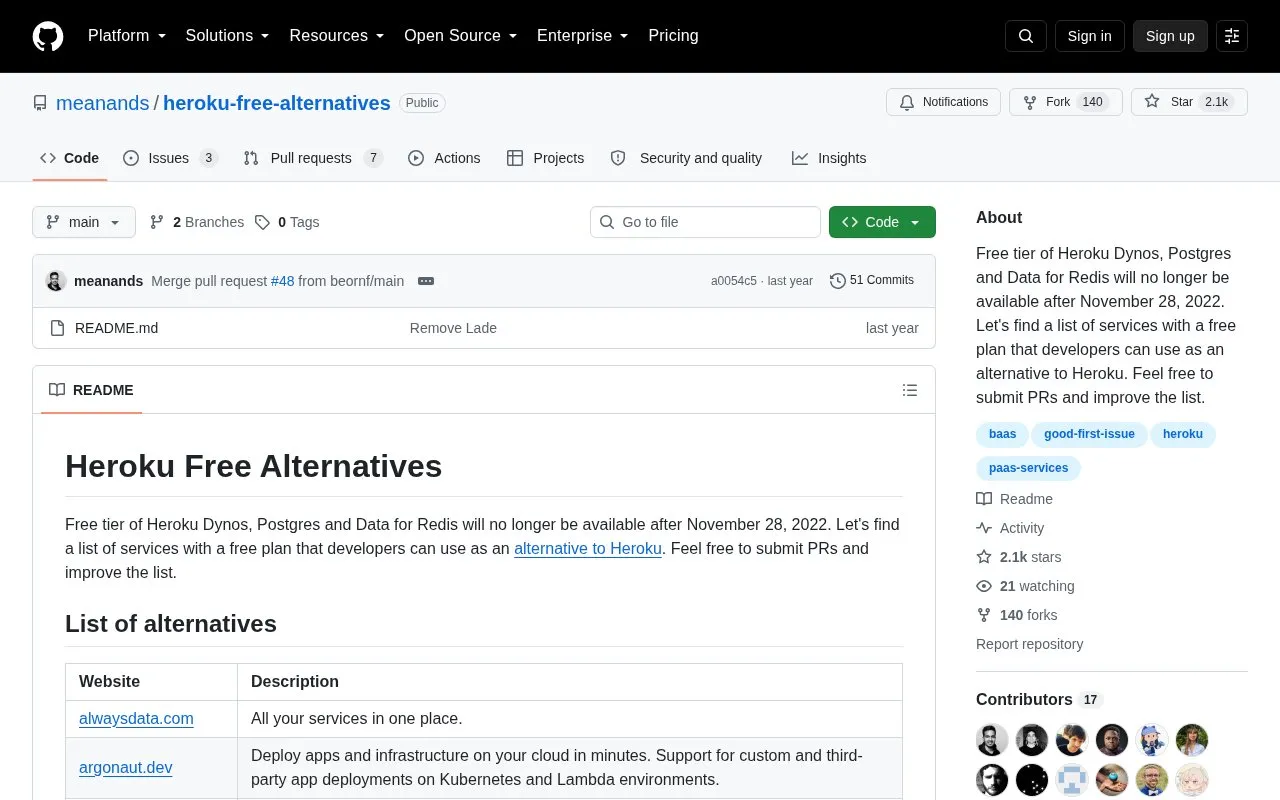Switch to the Issues tab
The image size is (1280, 800).
pos(170,158)
